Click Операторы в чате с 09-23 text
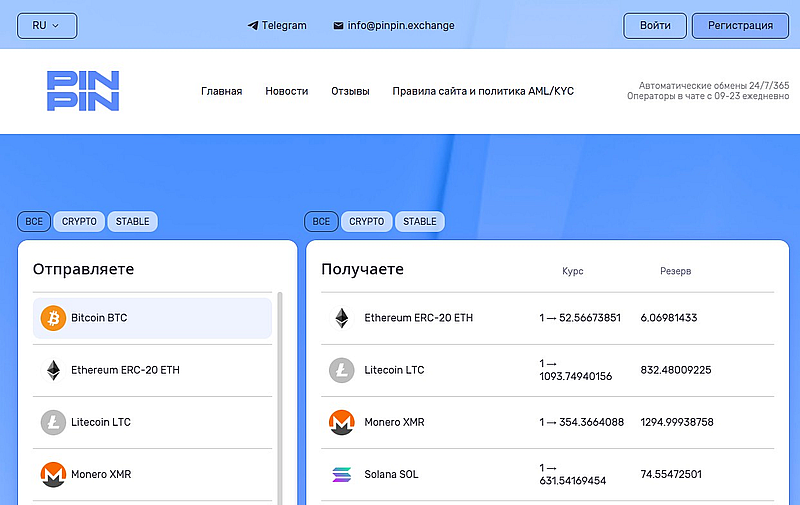This screenshot has width=800, height=505. [x=708, y=96]
